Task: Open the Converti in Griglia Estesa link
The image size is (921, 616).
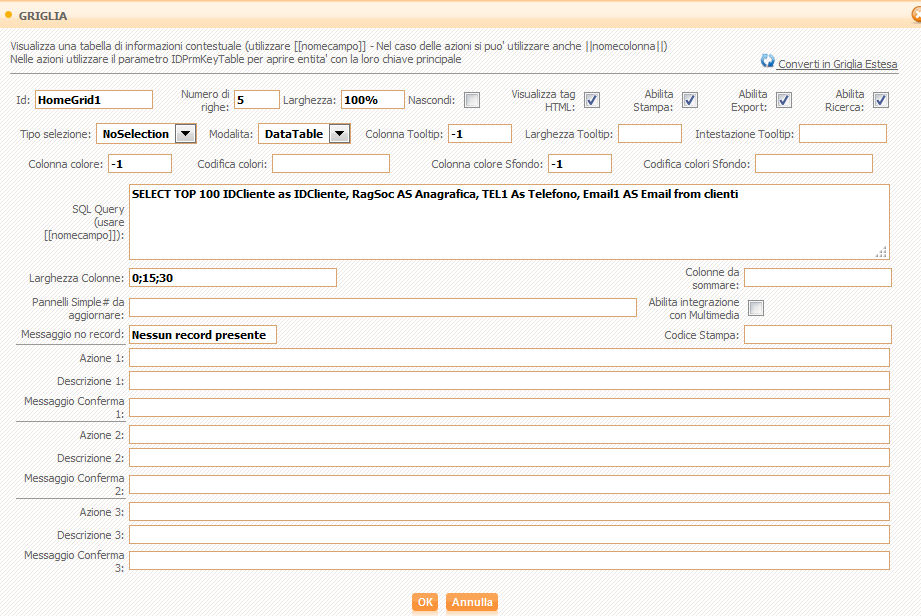Action: 837,64
